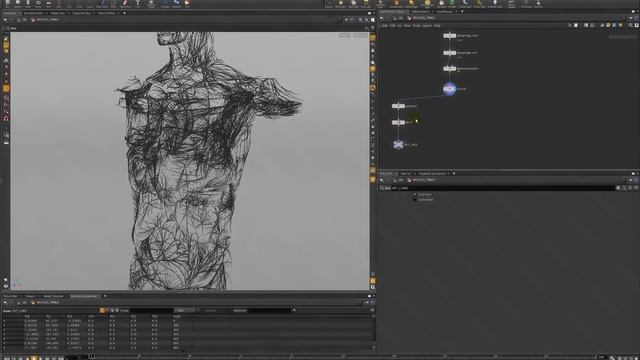Toggle the pin icon in scene view path bar
This screenshot has width=640, height=360.
[x=346, y=20]
